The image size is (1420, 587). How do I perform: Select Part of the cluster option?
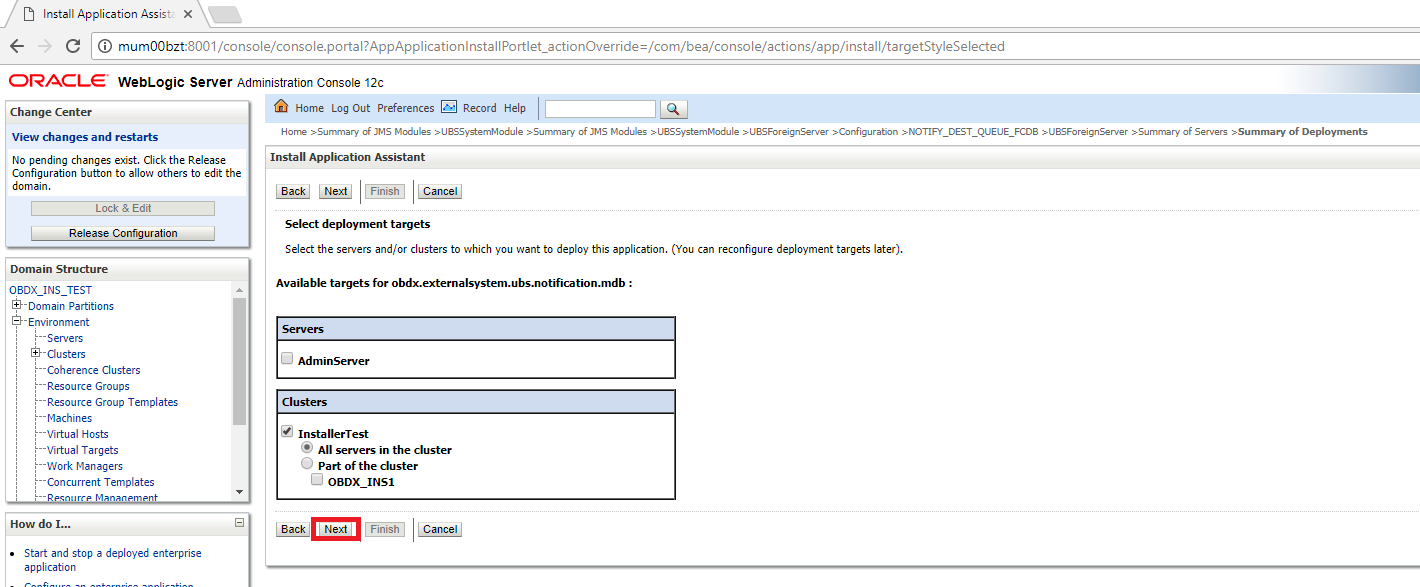(x=307, y=464)
